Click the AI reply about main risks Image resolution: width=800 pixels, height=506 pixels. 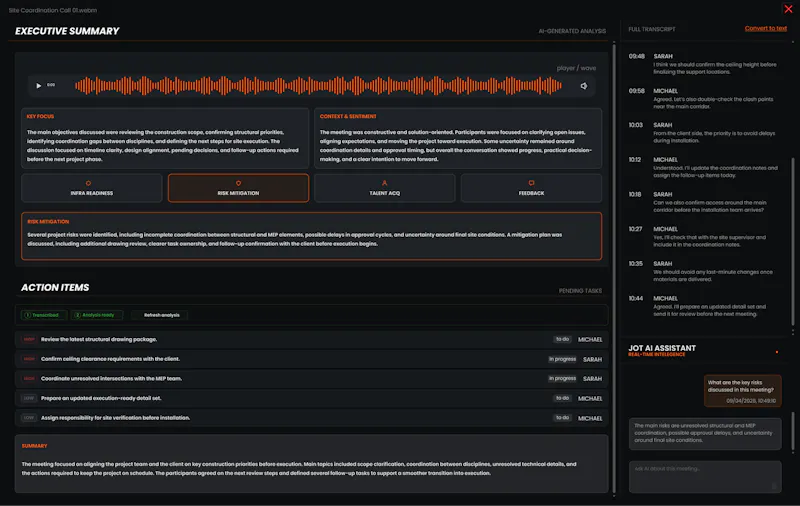tap(705, 434)
